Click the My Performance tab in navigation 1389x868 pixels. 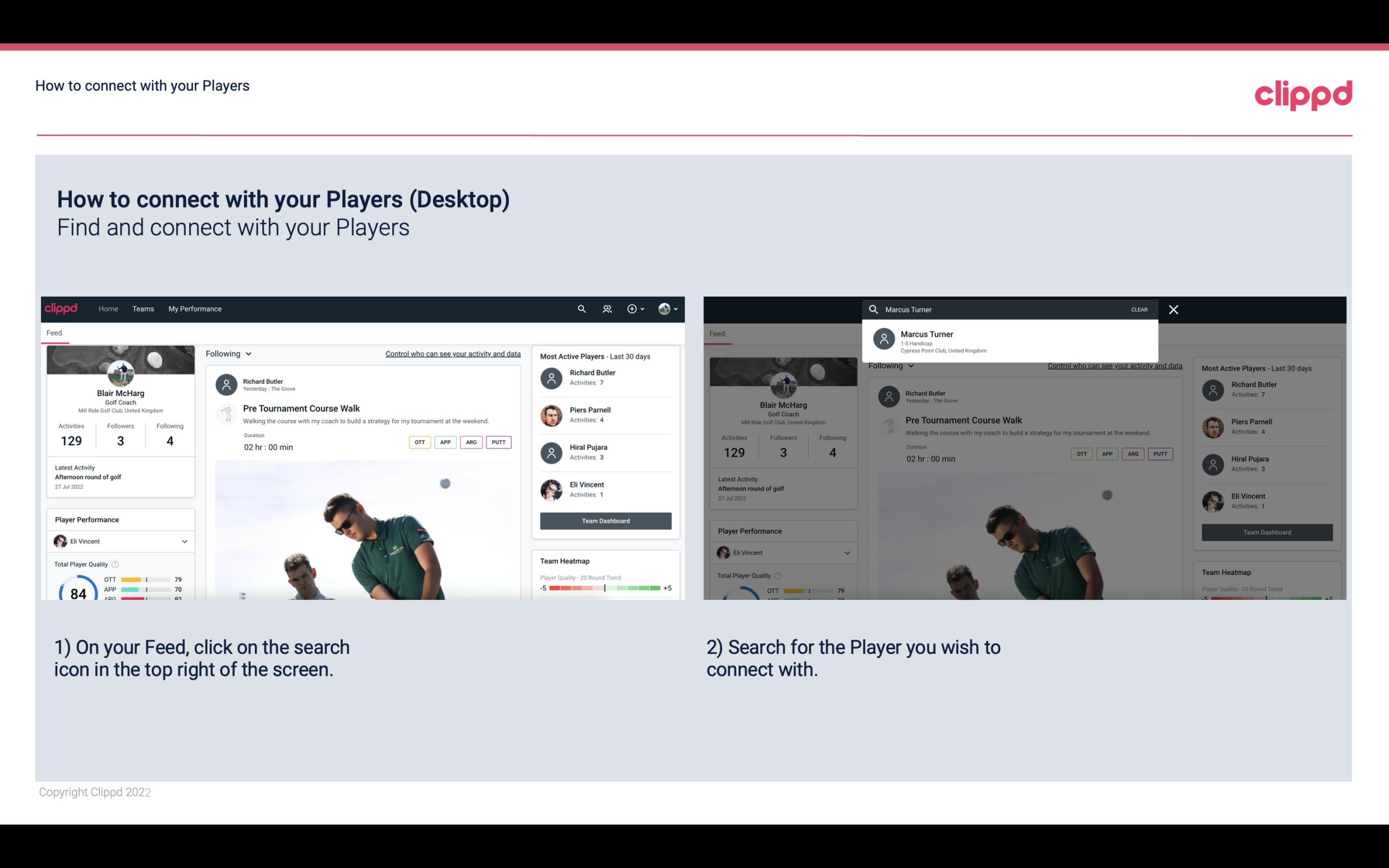[195, 309]
